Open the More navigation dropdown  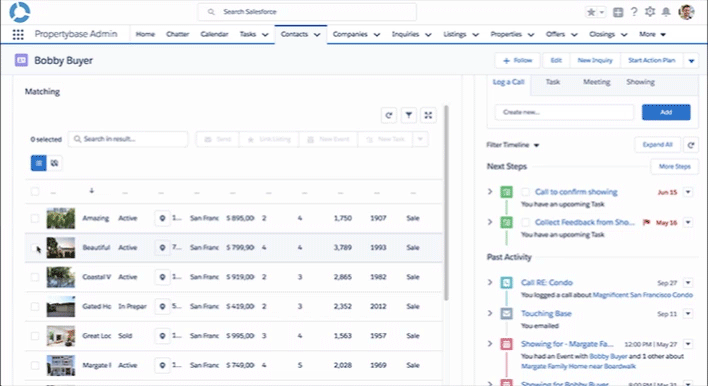[x=652, y=34]
